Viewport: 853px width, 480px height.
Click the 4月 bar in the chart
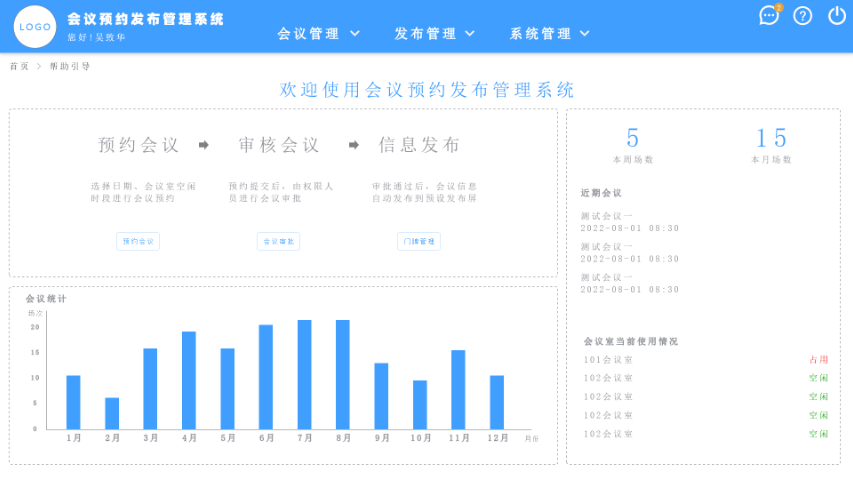(189, 380)
